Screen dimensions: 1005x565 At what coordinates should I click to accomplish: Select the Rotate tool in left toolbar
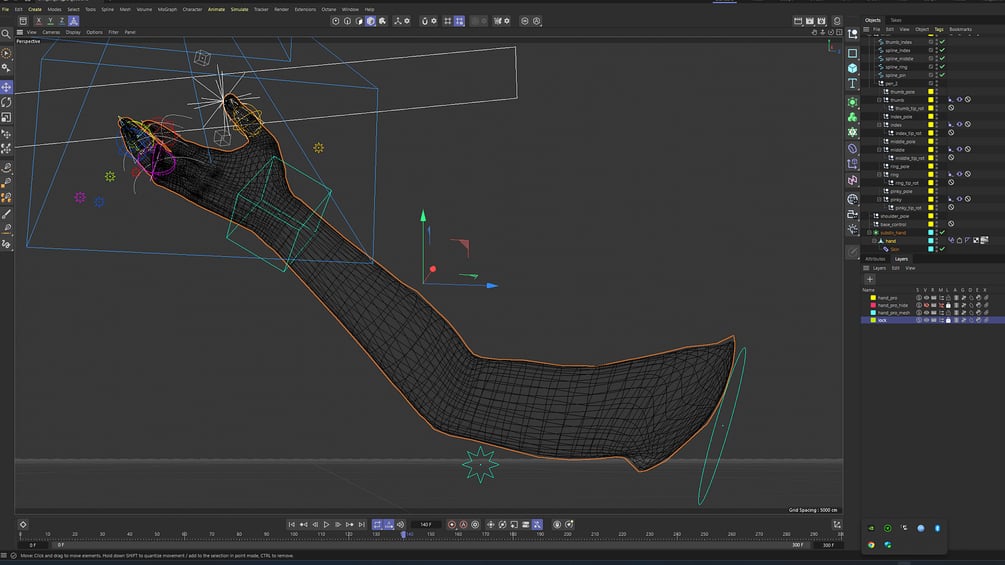pos(6,102)
